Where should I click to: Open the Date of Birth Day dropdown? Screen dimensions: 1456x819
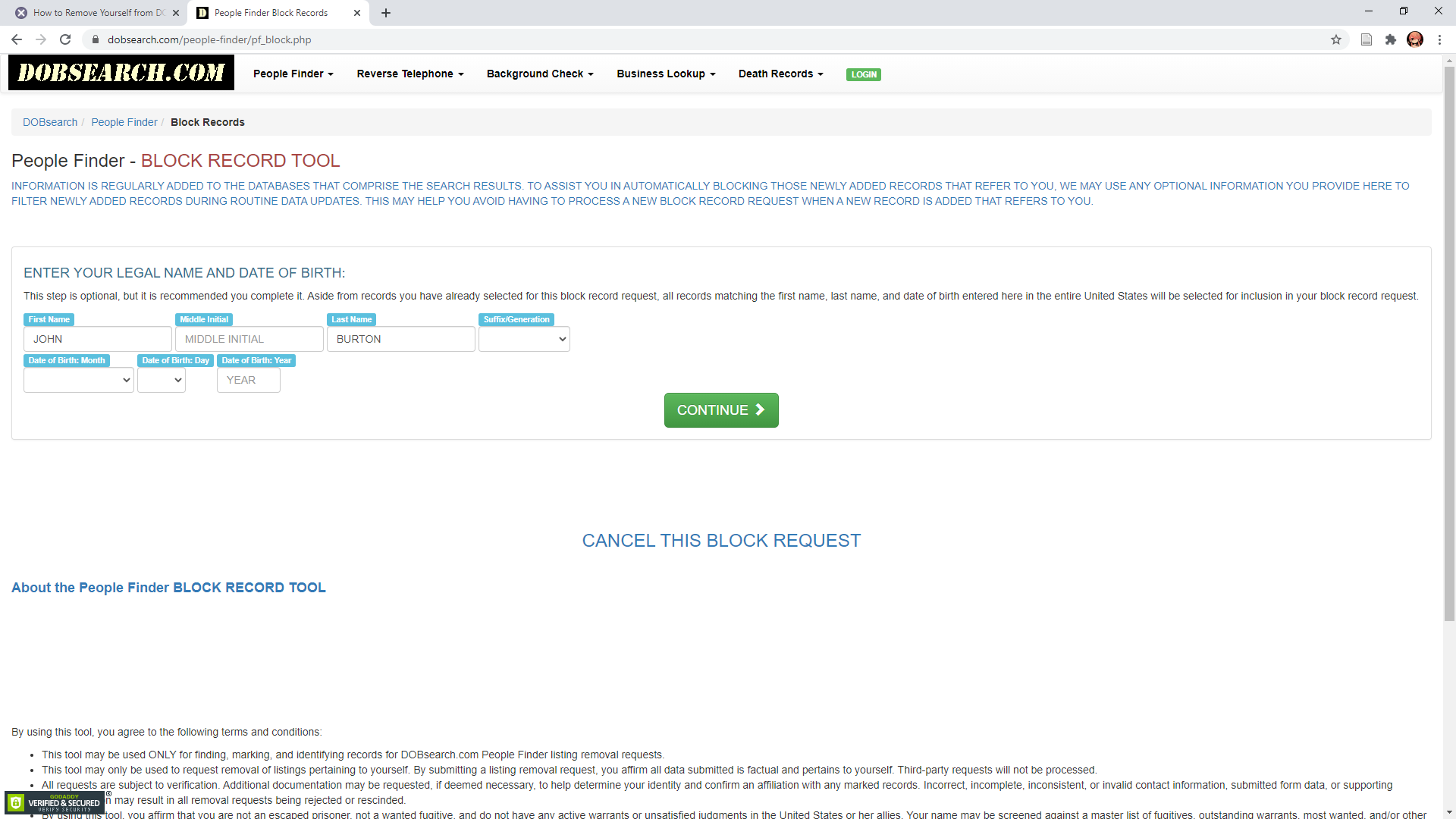point(162,380)
